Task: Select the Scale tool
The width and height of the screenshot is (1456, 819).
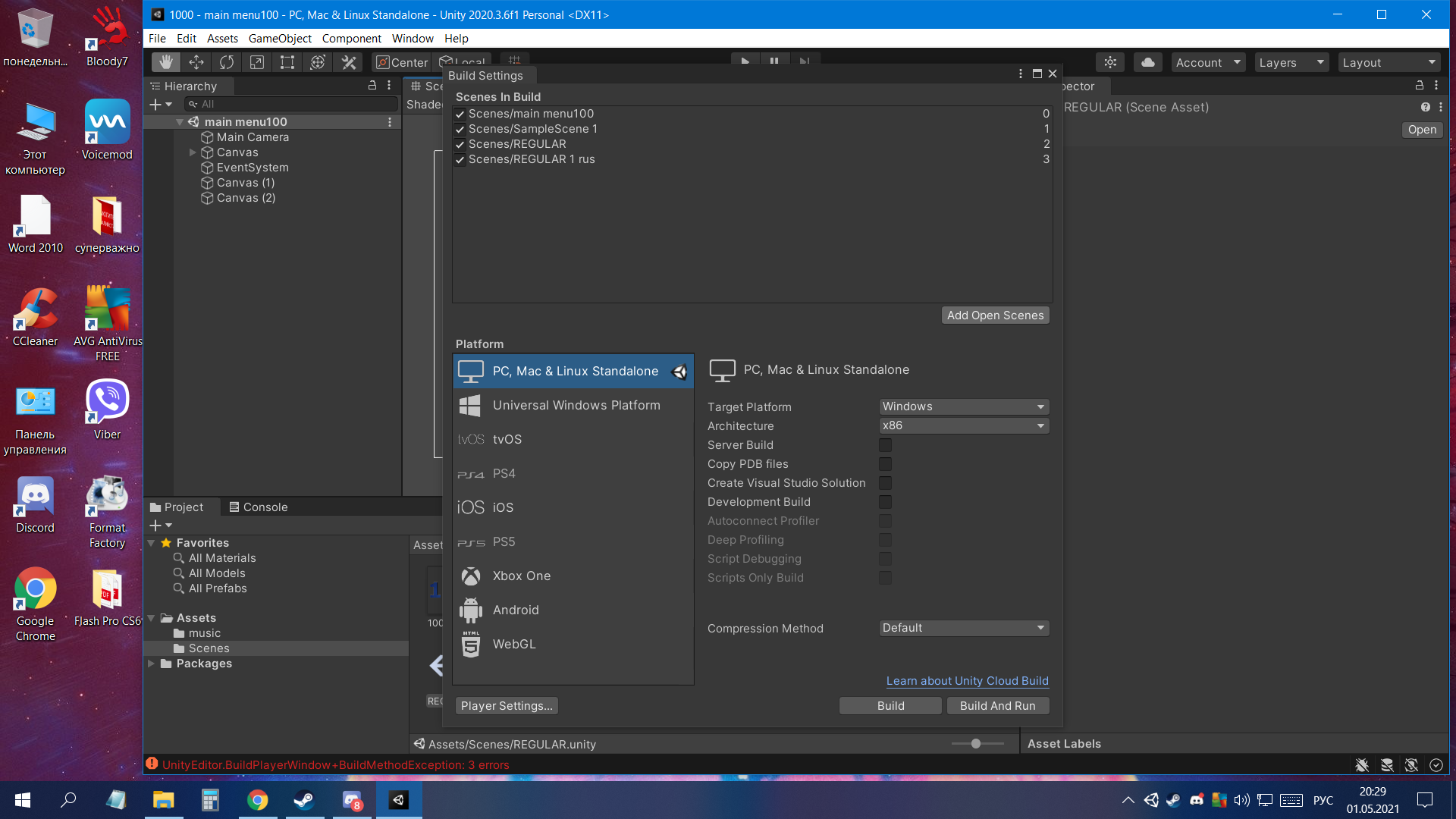Action: click(257, 62)
